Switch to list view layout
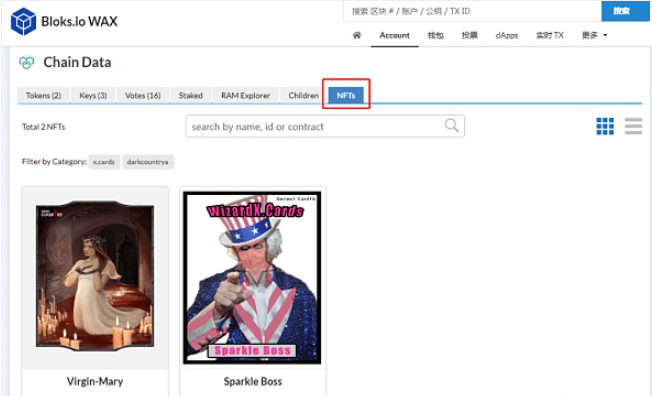This screenshot has width=652, height=396. pyautogui.click(x=633, y=126)
